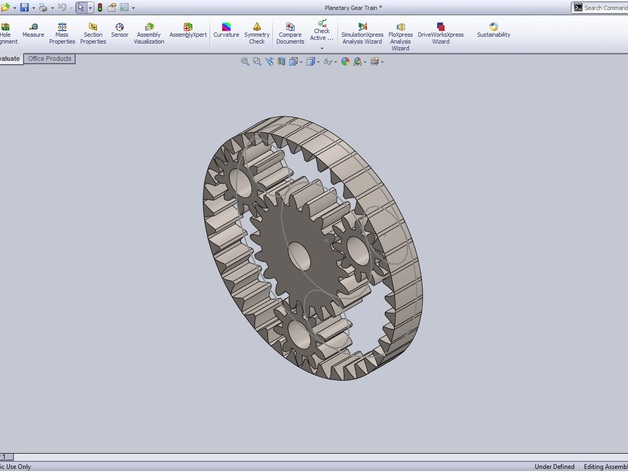Open Sustainability tool

tap(493, 30)
